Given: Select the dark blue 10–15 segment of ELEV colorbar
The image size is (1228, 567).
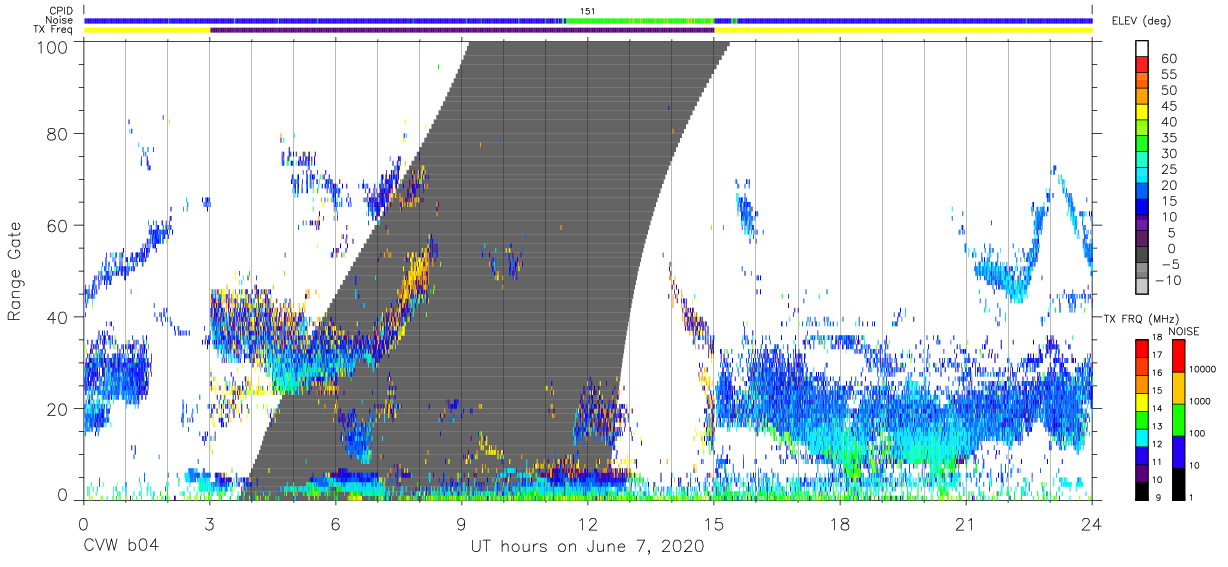Looking at the screenshot, I should [x=1142, y=208].
